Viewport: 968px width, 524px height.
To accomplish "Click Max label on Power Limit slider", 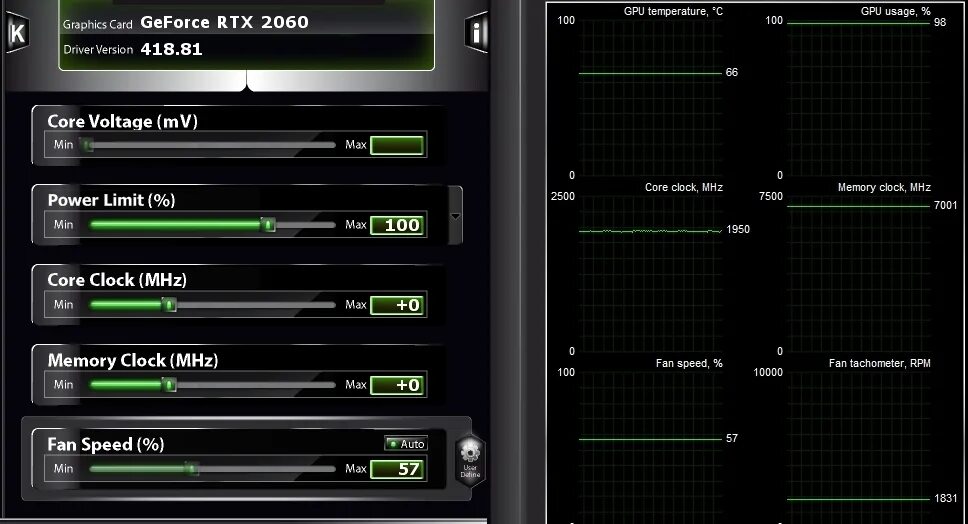I will point(356,225).
